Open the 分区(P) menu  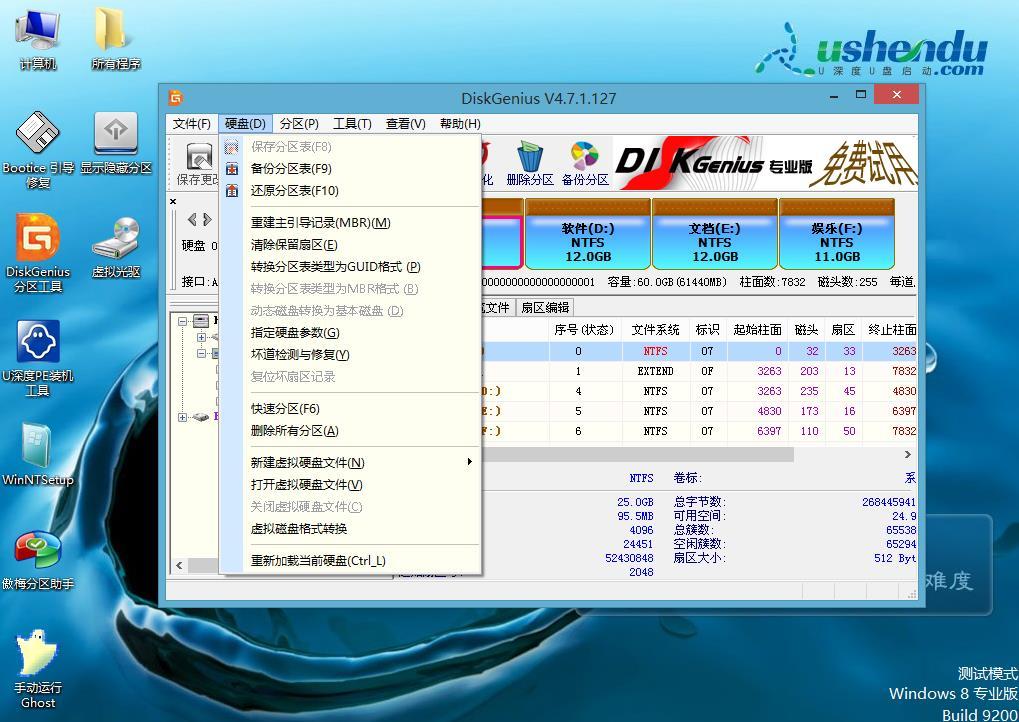coord(299,123)
